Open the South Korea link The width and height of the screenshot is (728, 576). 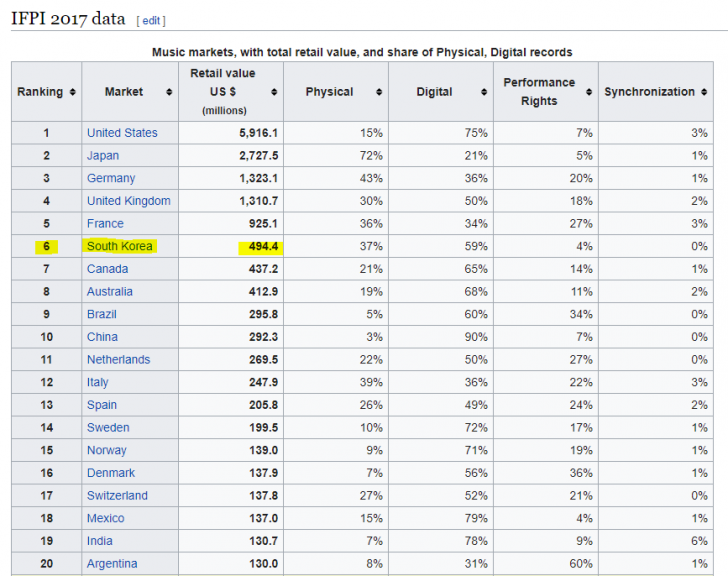point(120,246)
